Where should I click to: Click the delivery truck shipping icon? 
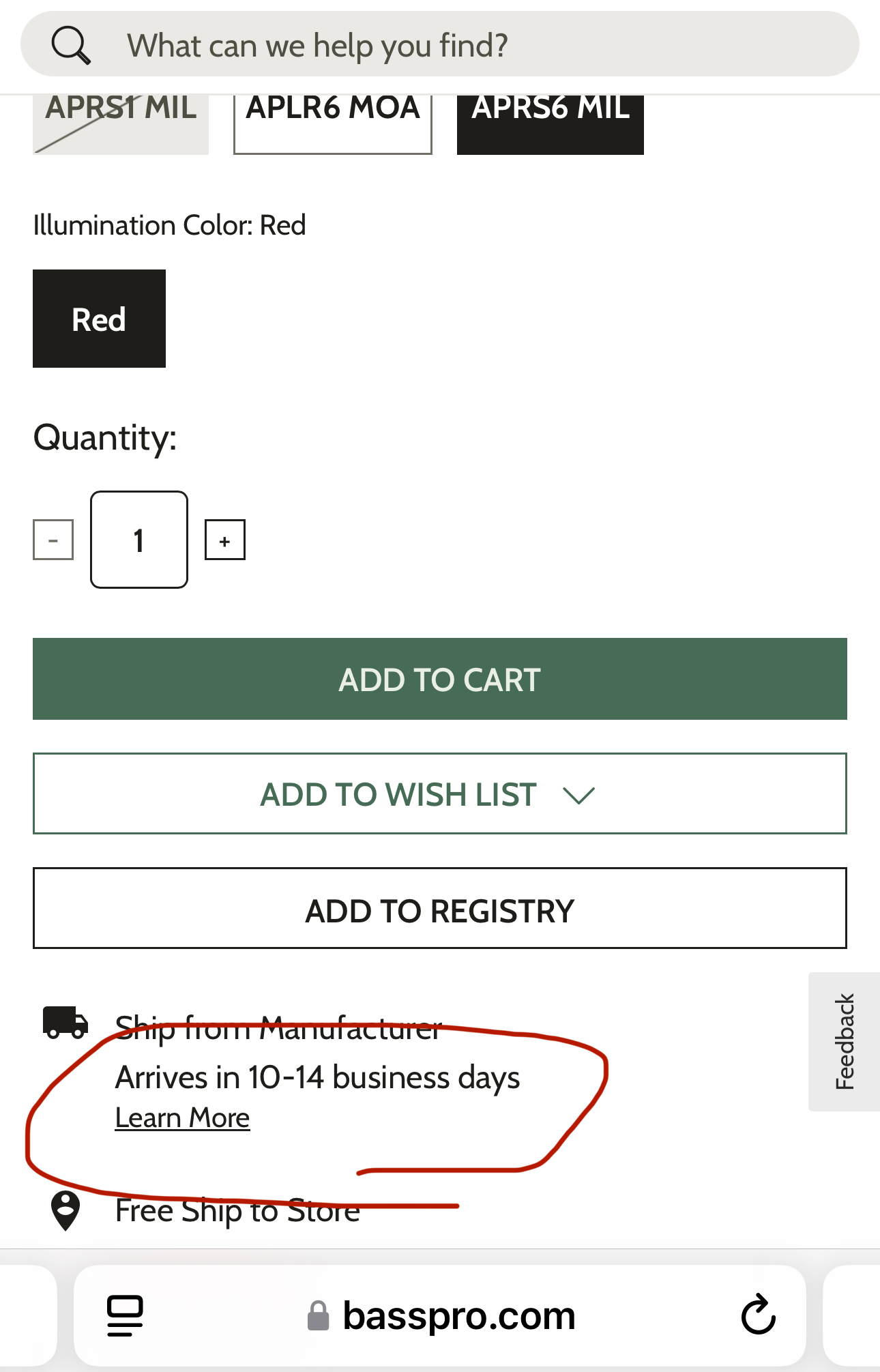[x=65, y=1022]
